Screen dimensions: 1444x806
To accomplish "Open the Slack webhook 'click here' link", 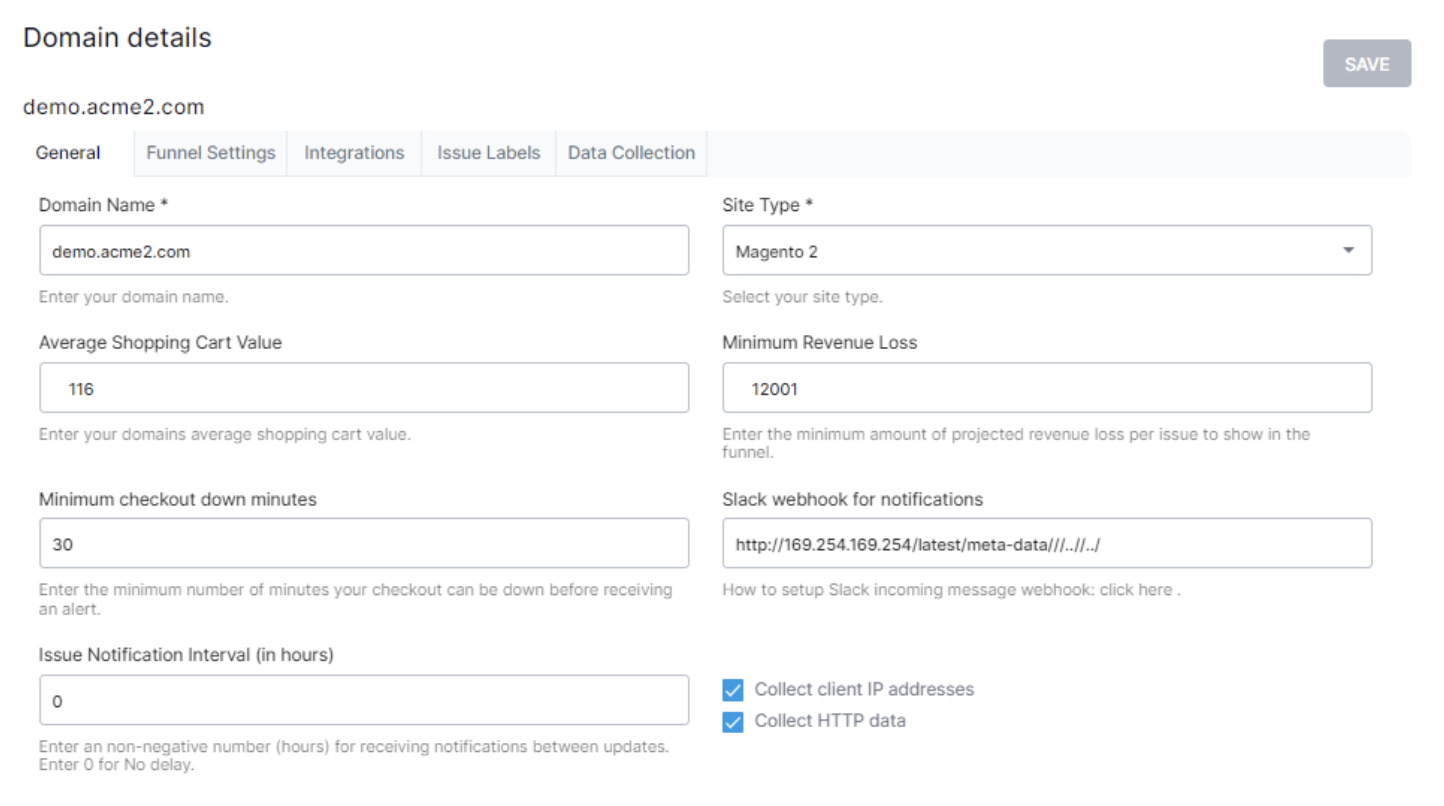I will [x=1135, y=590].
